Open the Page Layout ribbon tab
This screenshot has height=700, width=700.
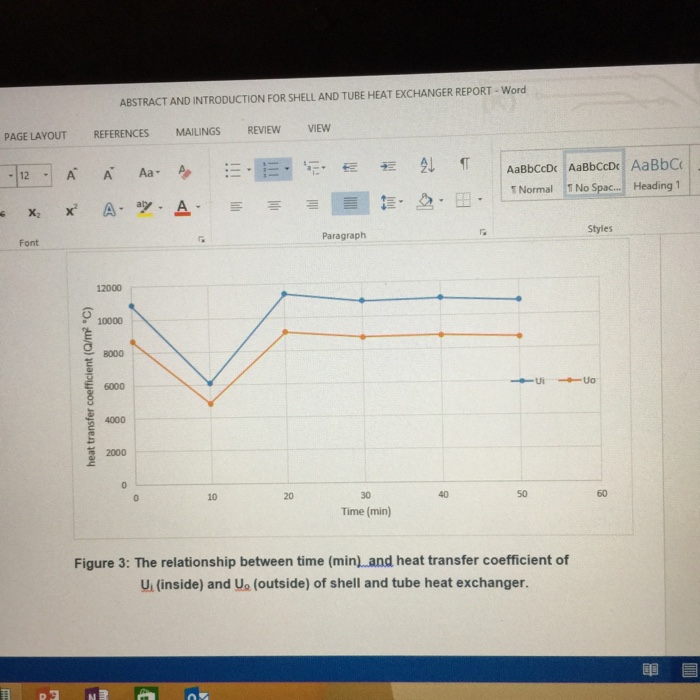pyautogui.click(x=35, y=136)
